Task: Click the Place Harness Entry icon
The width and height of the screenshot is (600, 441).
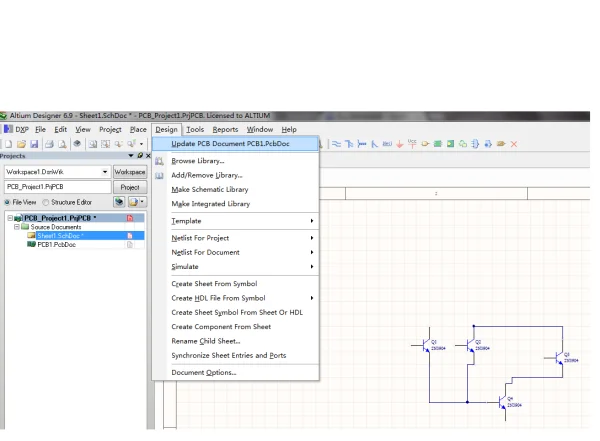Action: (x=488, y=144)
